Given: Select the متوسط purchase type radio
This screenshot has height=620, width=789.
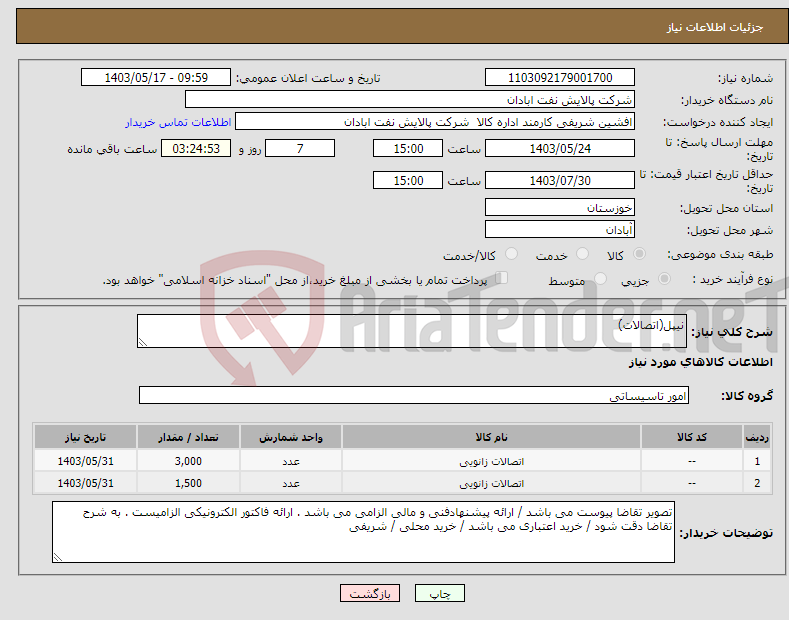Looking at the screenshot, I should click(600, 279).
